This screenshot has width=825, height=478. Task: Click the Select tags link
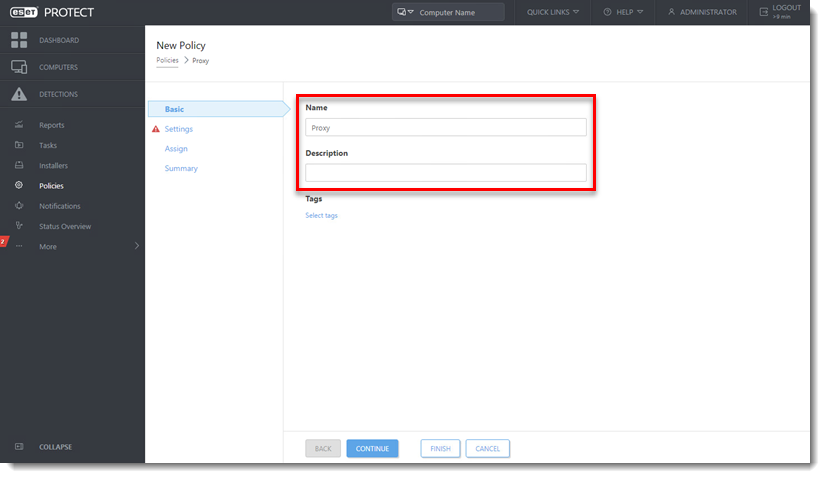click(321, 215)
